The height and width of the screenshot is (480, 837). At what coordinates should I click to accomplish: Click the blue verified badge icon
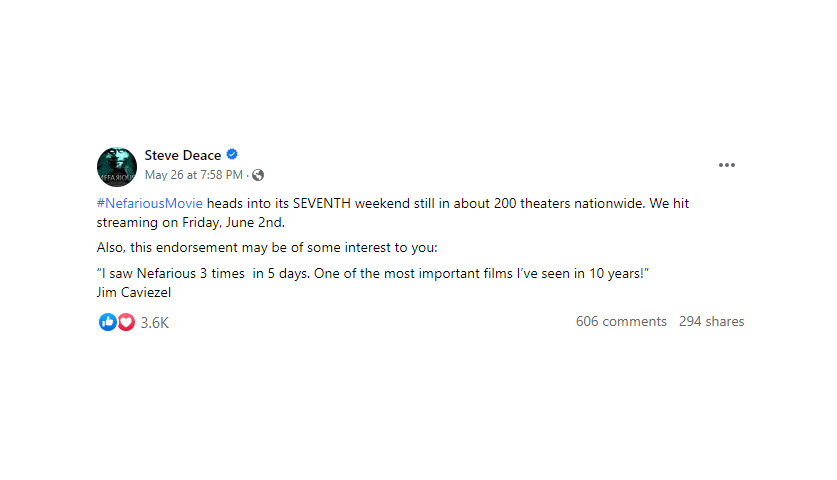pos(232,155)
